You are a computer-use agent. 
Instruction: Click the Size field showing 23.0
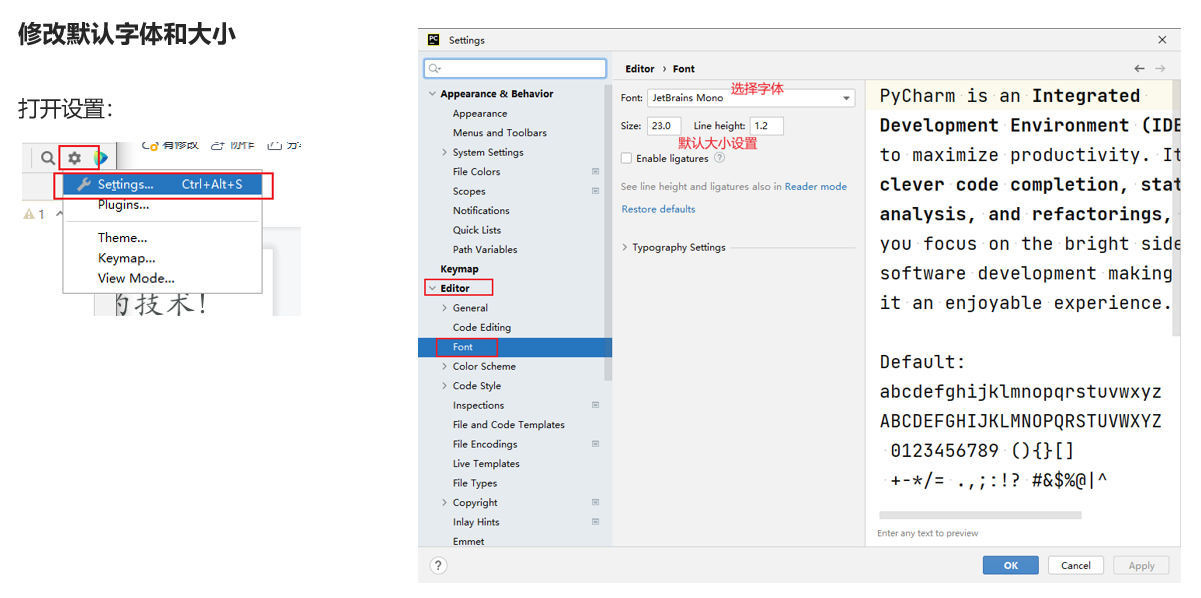tap(663, 126)
